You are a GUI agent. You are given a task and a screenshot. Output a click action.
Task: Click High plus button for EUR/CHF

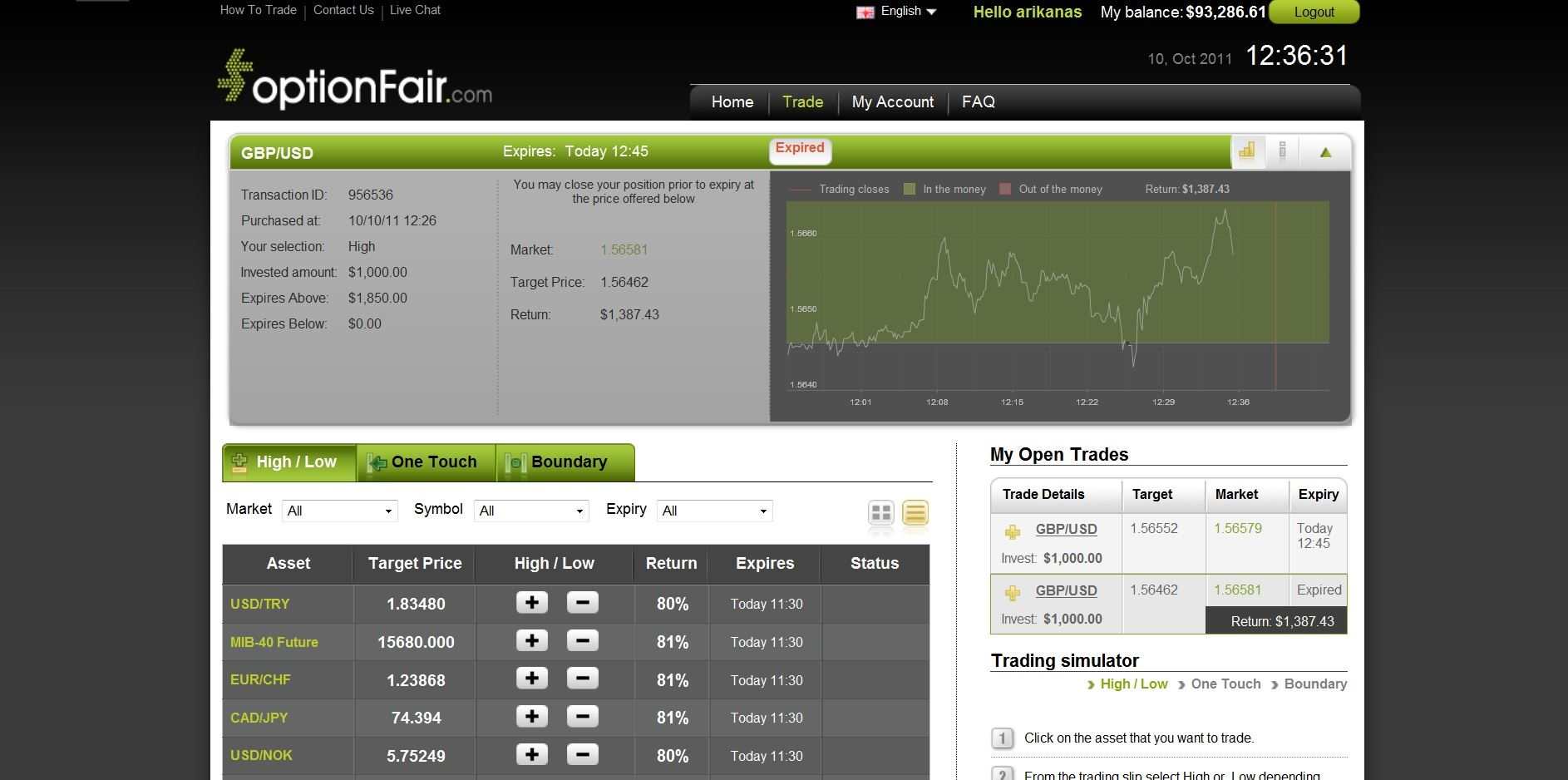532,679
